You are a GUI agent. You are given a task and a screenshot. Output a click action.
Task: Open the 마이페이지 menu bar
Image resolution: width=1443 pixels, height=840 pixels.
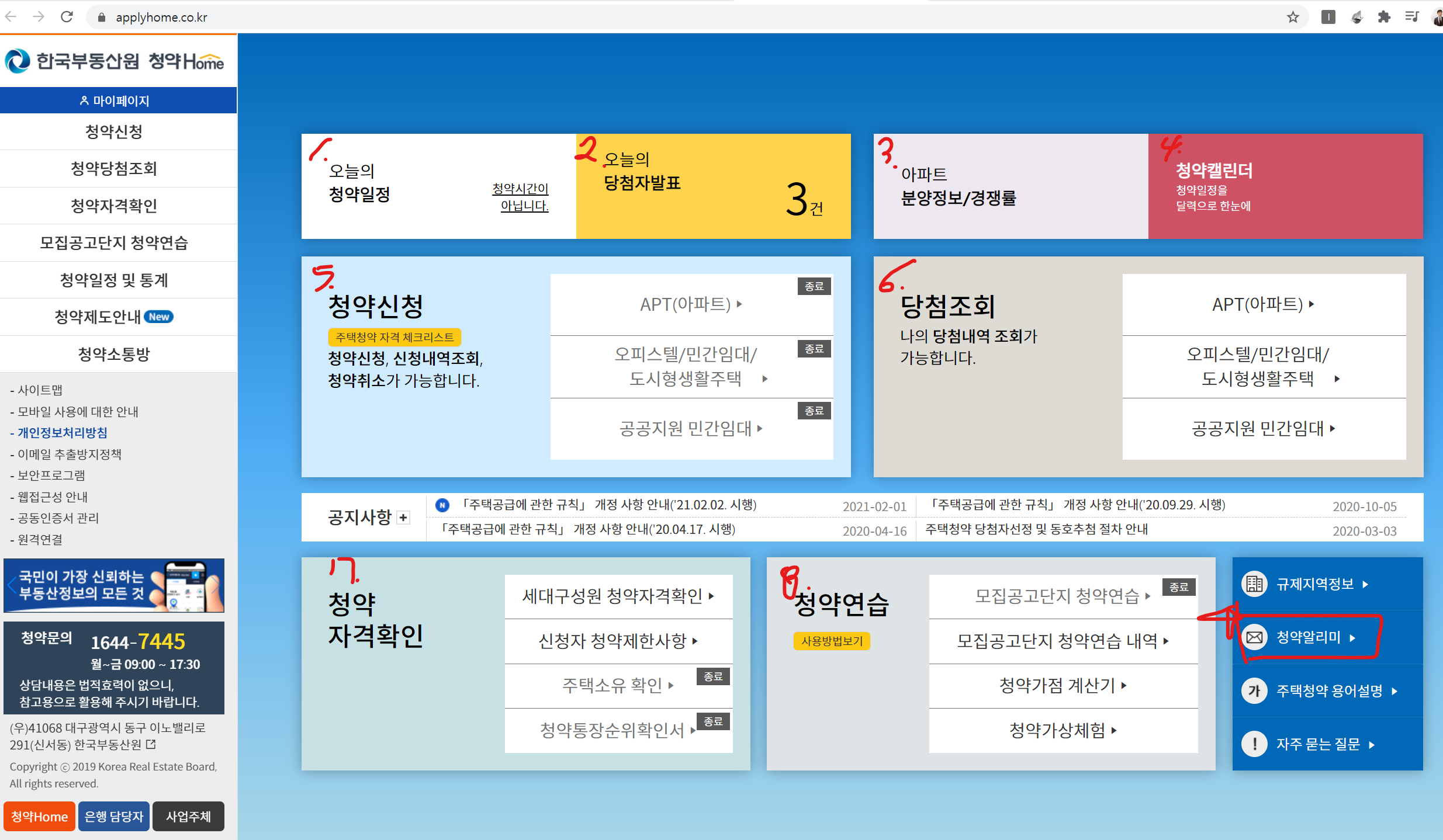click(x=115, y=100)
